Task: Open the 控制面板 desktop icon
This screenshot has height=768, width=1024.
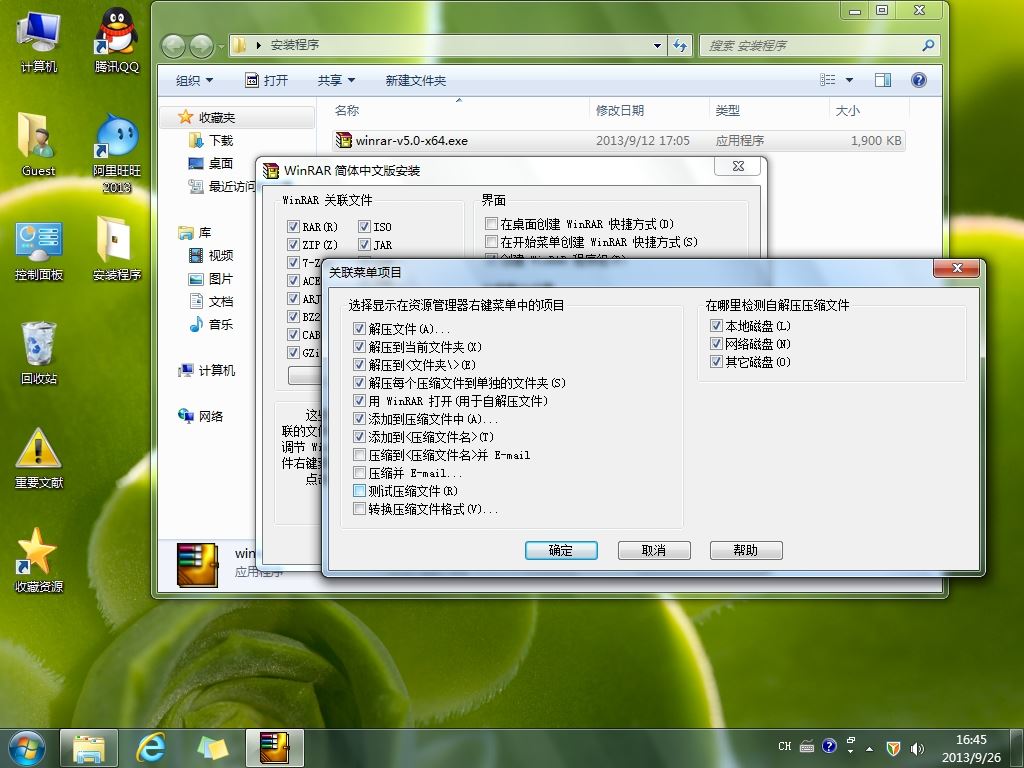Action: (x=39, y=250)
